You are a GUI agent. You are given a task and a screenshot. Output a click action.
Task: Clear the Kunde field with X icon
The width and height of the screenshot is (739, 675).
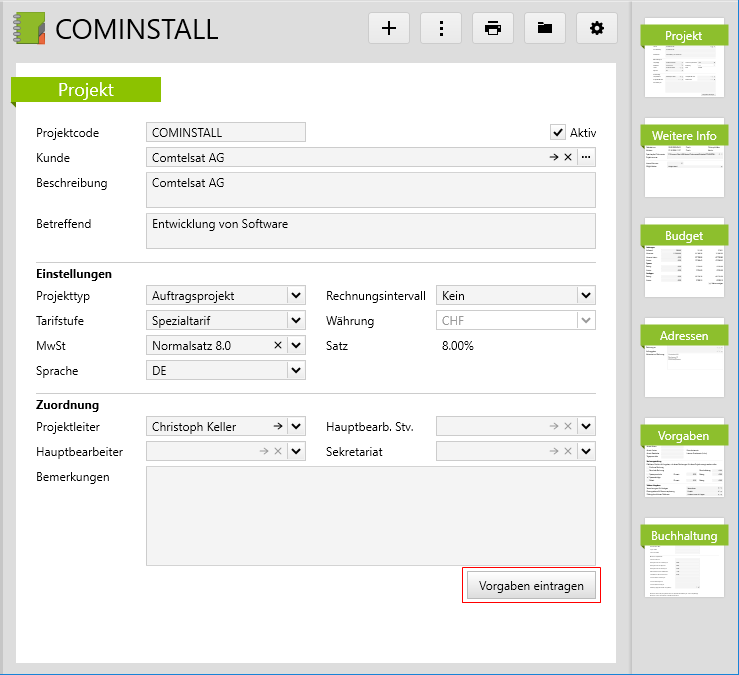pyautogui.click(x=567, y=157)
